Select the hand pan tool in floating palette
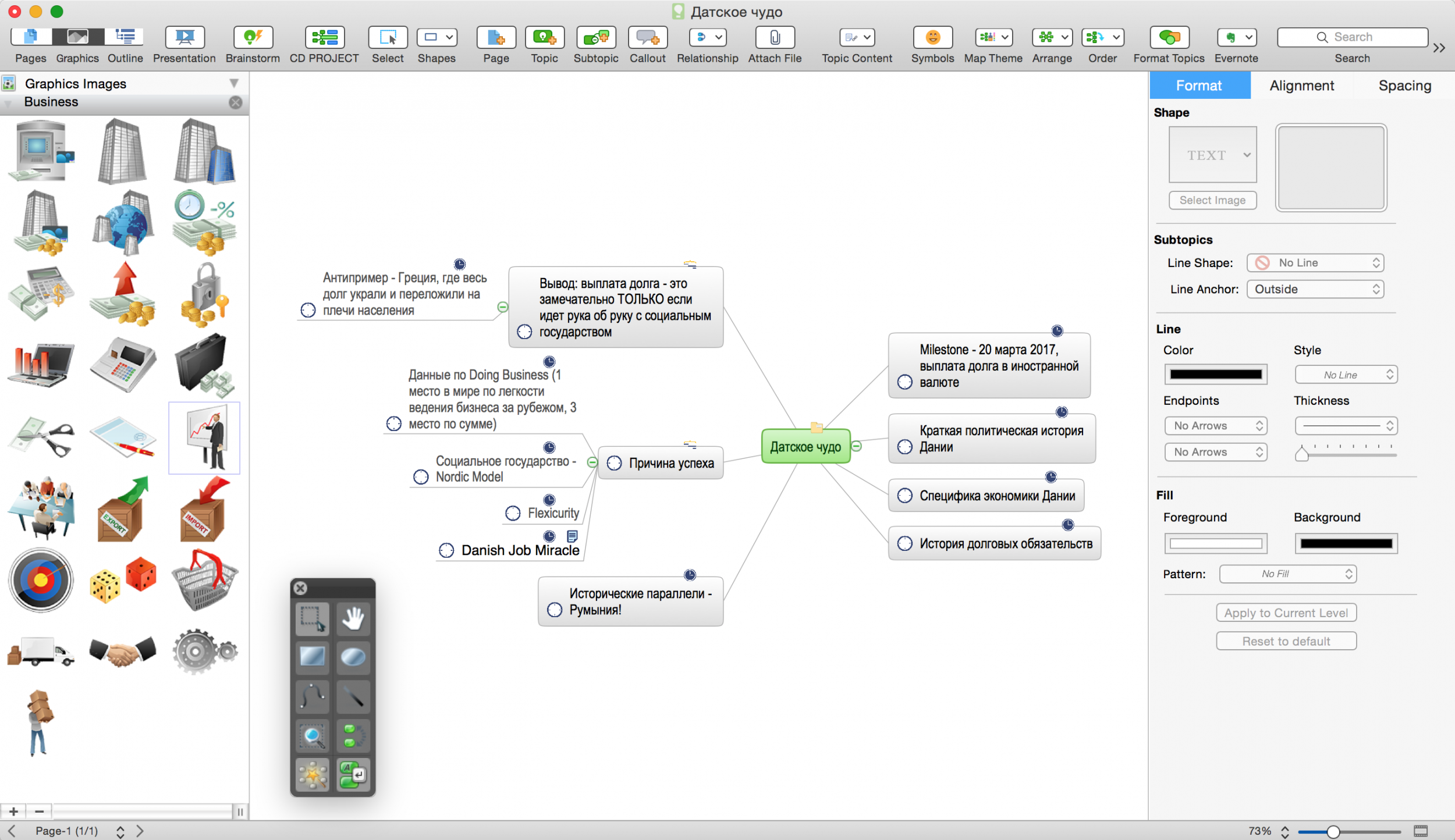This screenshot has width=1455, height=840. click(x=353, y=618)
